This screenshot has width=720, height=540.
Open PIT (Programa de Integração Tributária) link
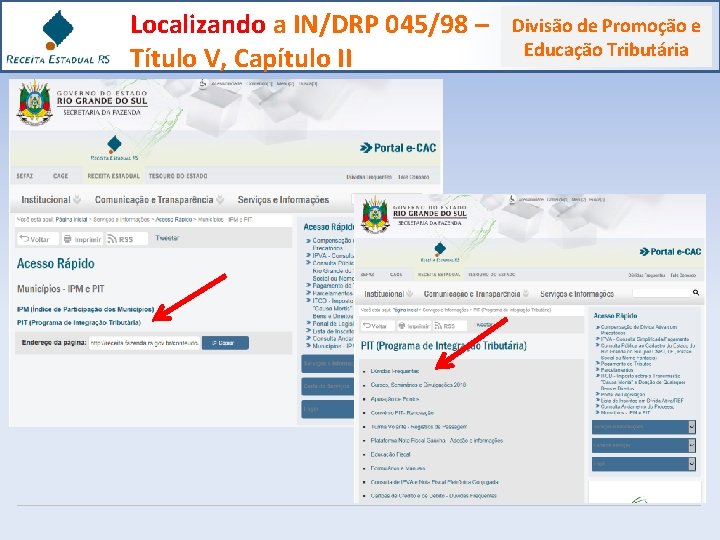click(x=79, y=322)
